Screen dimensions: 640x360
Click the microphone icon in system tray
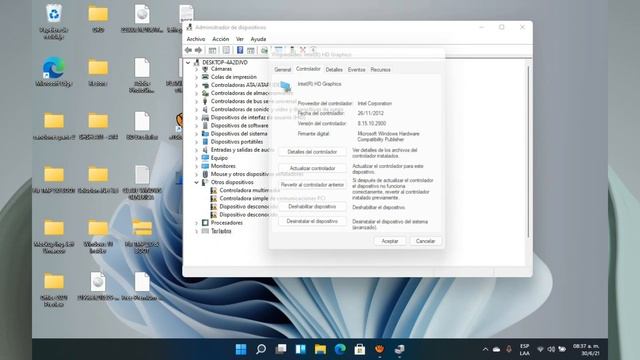click(509, 349)
